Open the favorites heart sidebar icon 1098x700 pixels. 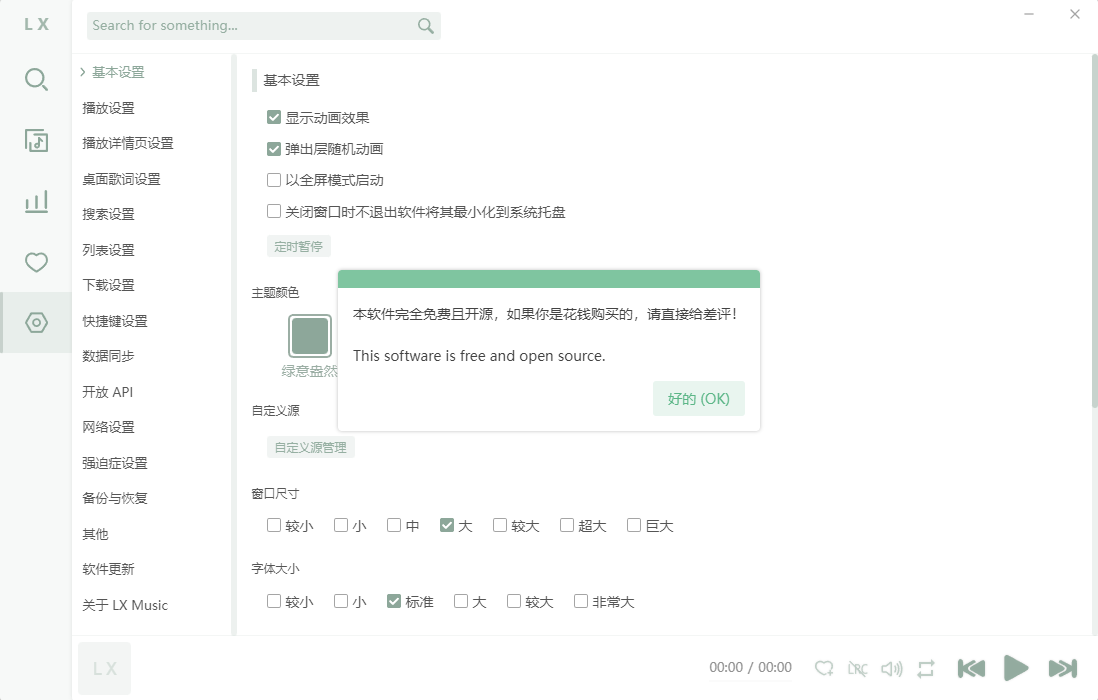tap(36, 263)
